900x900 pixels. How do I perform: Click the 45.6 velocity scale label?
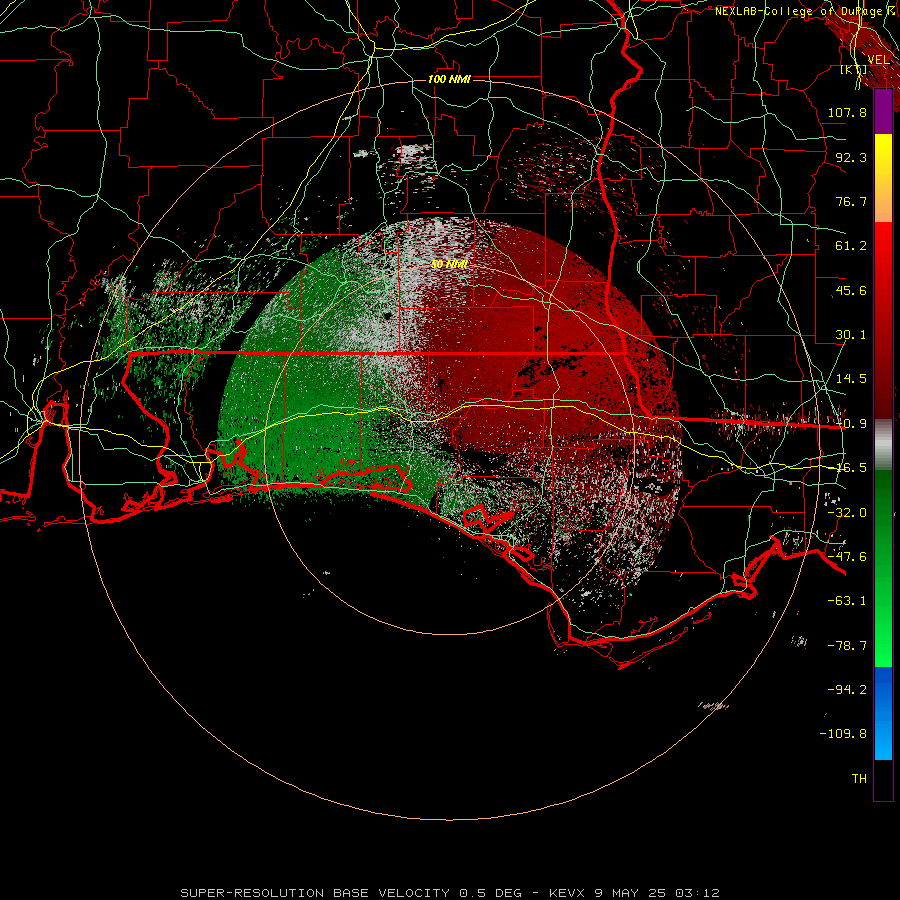pyautogui.click(x=851, y=290)
